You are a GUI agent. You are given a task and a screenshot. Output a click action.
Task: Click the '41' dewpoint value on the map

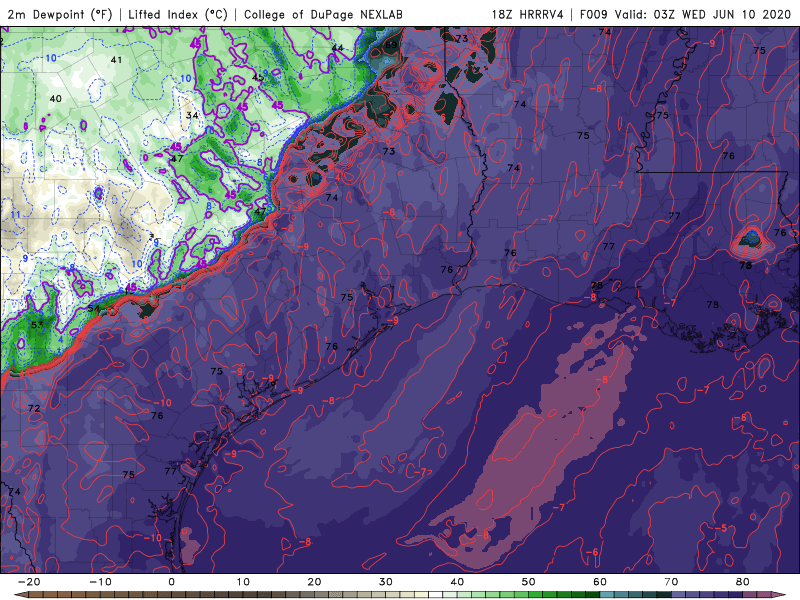coord(116,60)
